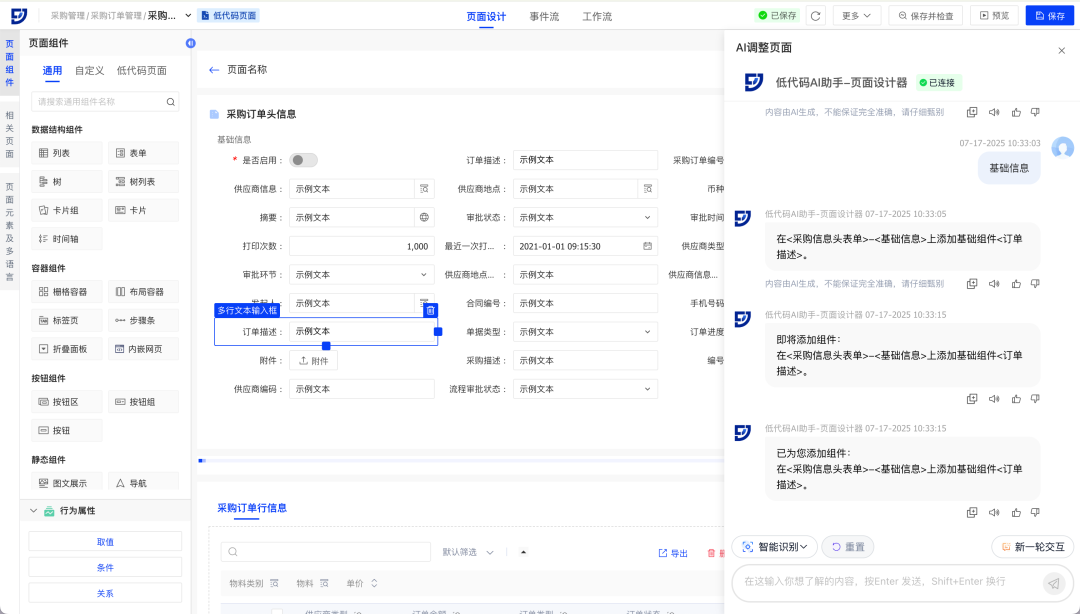The width and height of the screenshot is (1080, 614).
Task: Click the AI chat message input field
Action: tap(885, 581)
